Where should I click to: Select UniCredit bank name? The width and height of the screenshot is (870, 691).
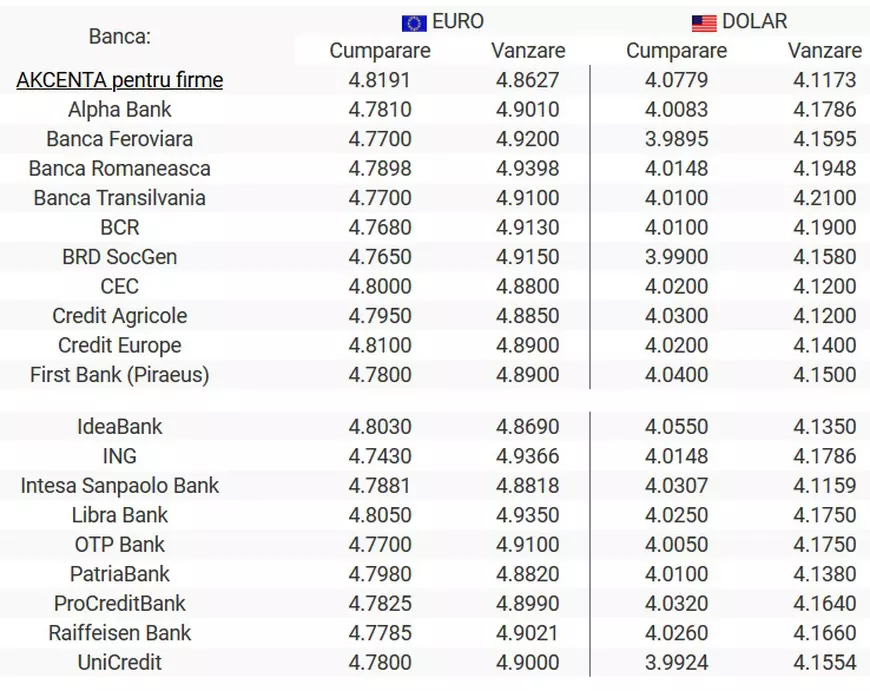pos(120,662)
